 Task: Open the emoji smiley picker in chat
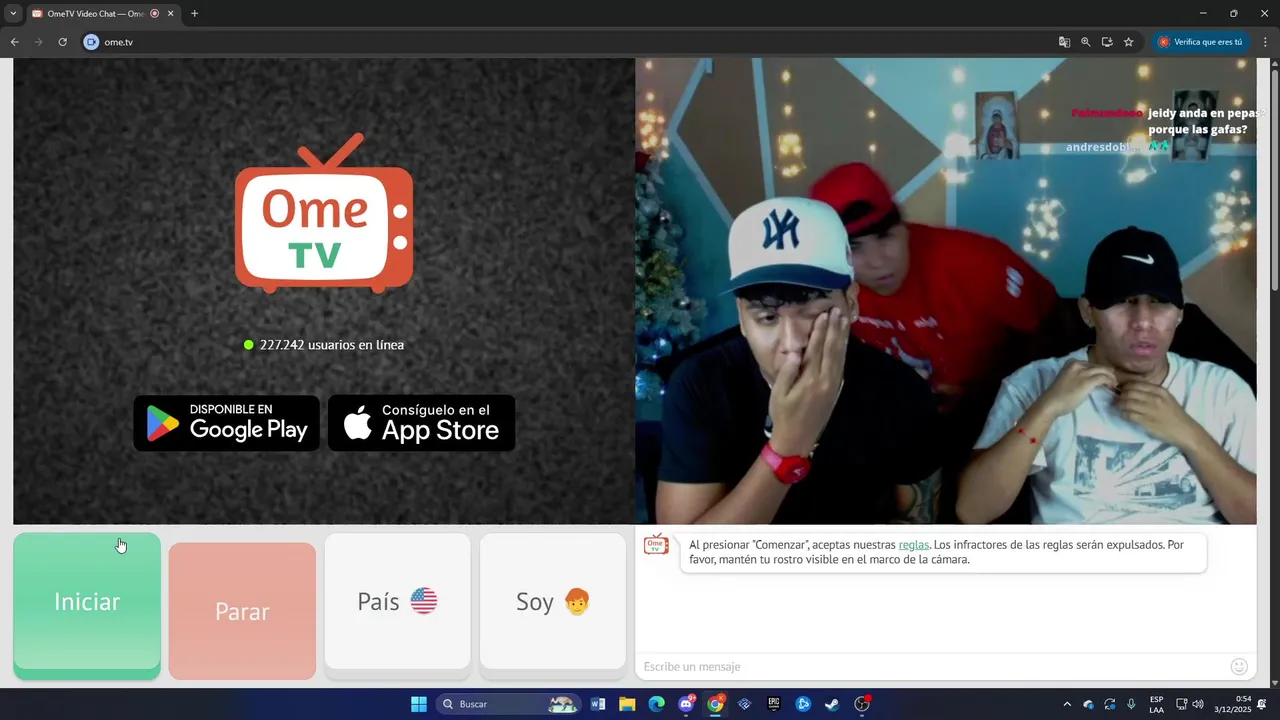[1239, 666]
